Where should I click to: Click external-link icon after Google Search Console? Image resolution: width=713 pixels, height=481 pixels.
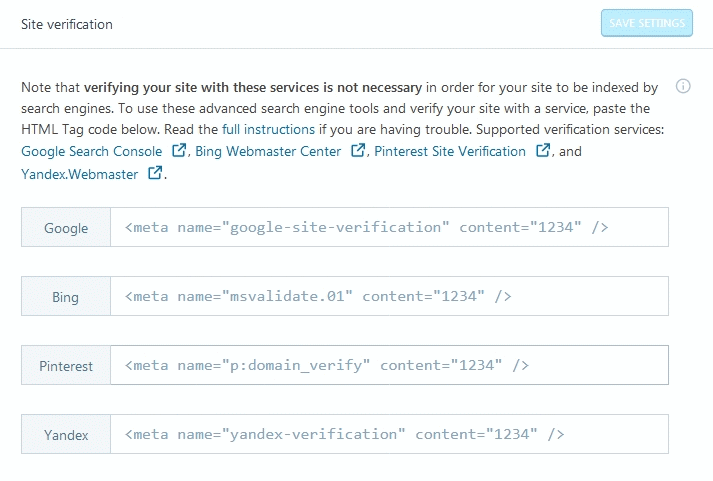pos(179,150)
